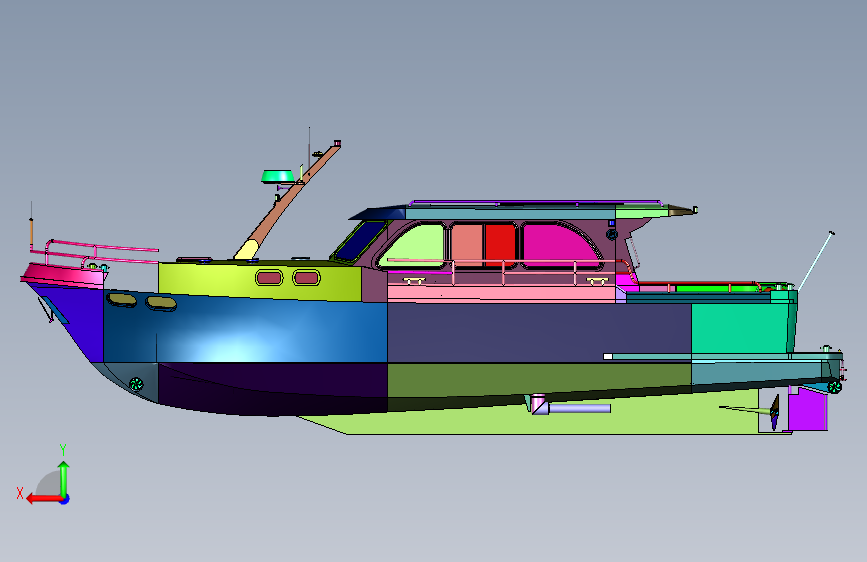Select the stern thruster circle at transom

click(x=834, y=386)
